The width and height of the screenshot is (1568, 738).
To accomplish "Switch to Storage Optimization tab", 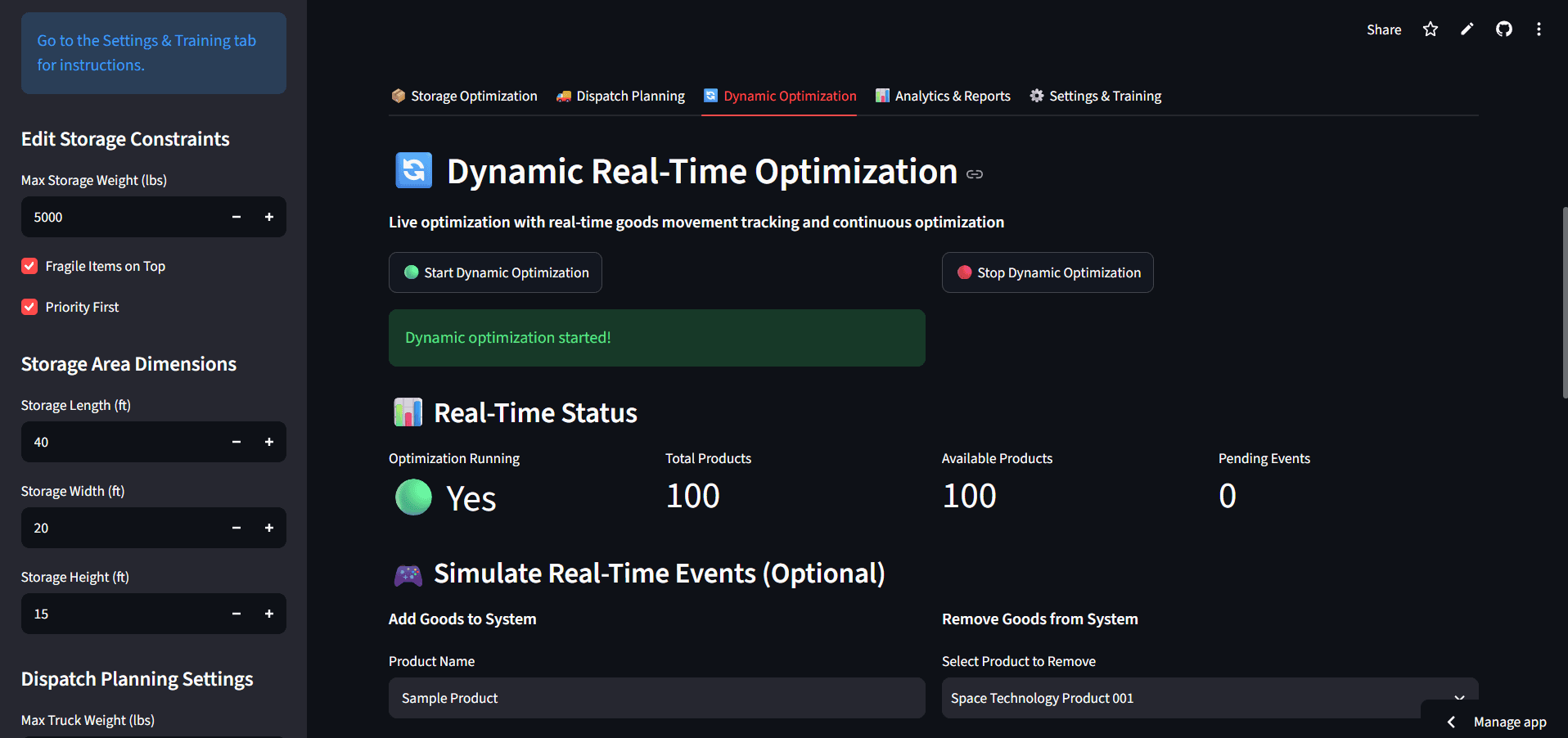I will point(464,96).
